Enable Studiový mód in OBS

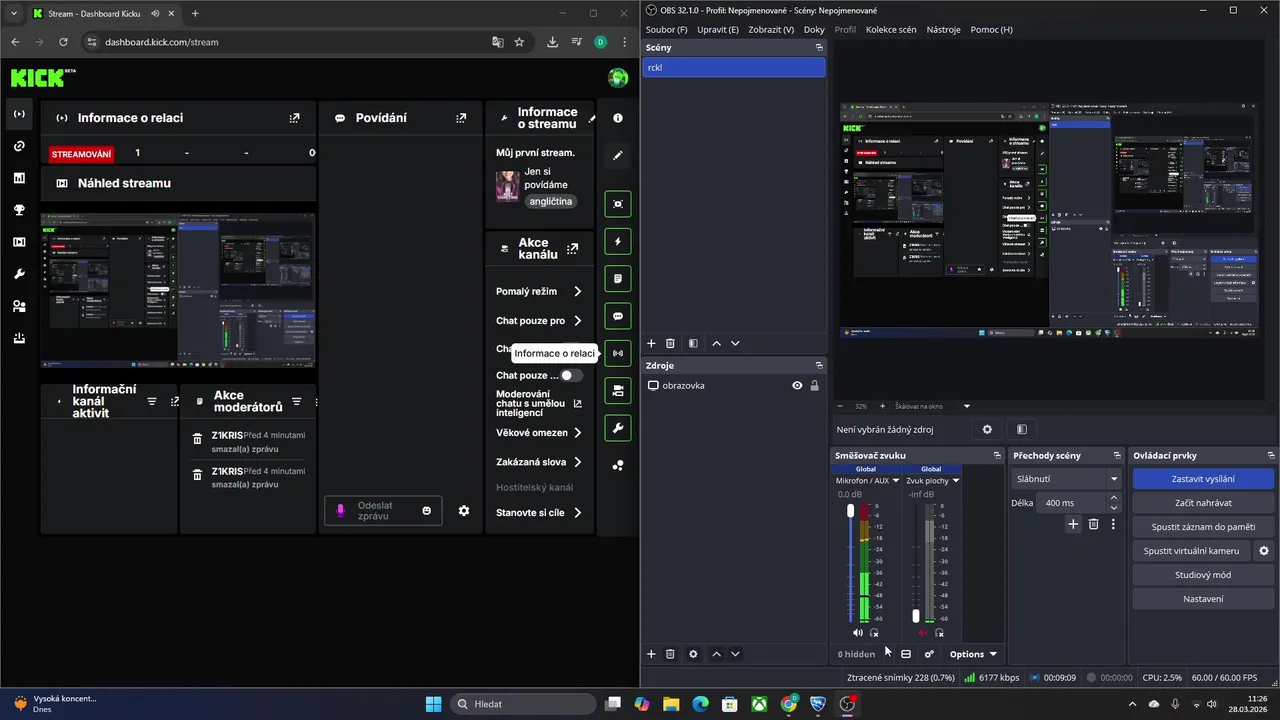tap(1203, 575)
